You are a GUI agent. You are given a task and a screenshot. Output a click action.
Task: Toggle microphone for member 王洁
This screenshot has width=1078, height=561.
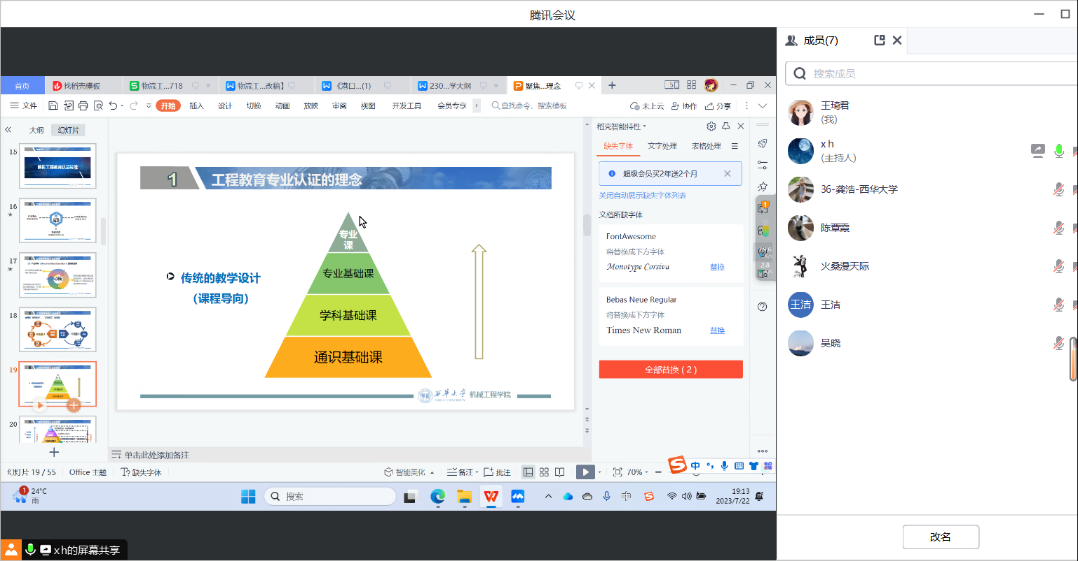click(1058, 304)
